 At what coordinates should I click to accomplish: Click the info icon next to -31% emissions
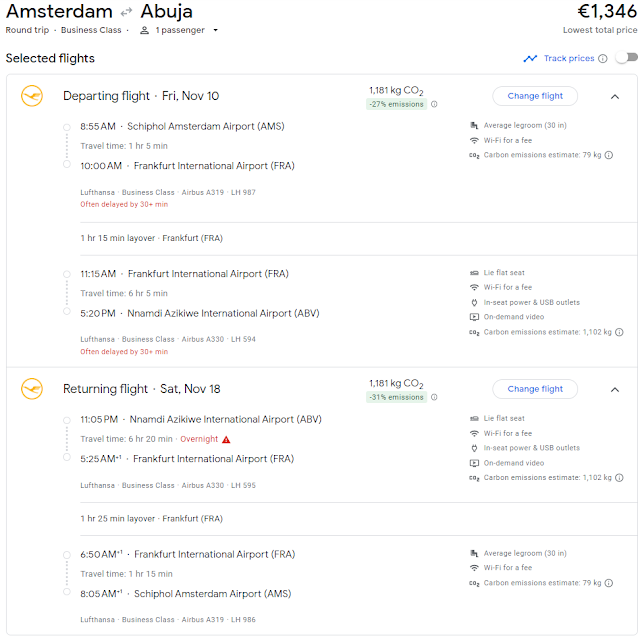[434, 397]
